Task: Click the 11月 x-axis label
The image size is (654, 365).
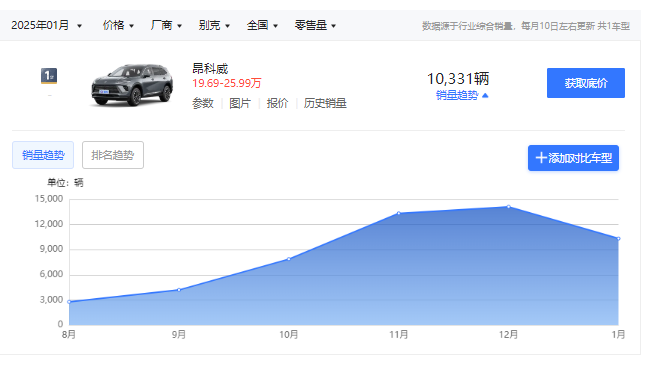Action: click(x=399, y=335)
